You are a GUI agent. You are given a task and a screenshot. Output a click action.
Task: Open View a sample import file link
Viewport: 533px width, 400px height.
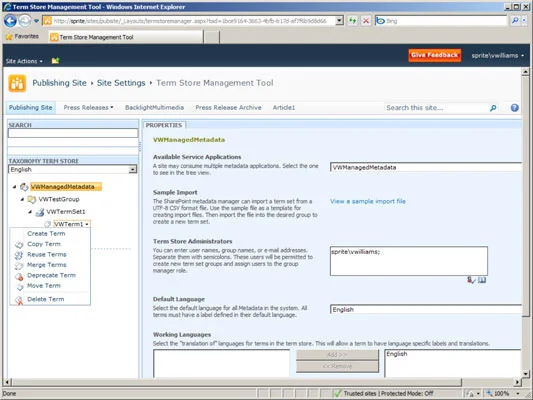click(367, 201)
